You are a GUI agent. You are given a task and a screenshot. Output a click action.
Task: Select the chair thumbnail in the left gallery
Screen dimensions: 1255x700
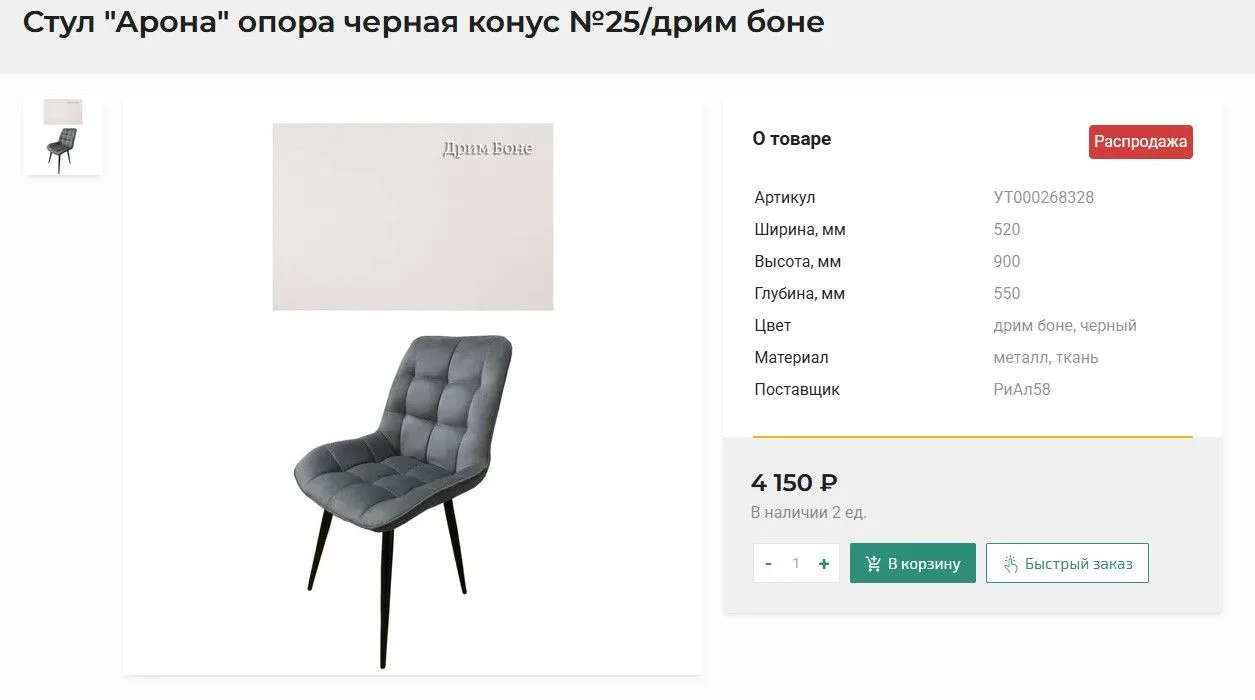point(62,137)
